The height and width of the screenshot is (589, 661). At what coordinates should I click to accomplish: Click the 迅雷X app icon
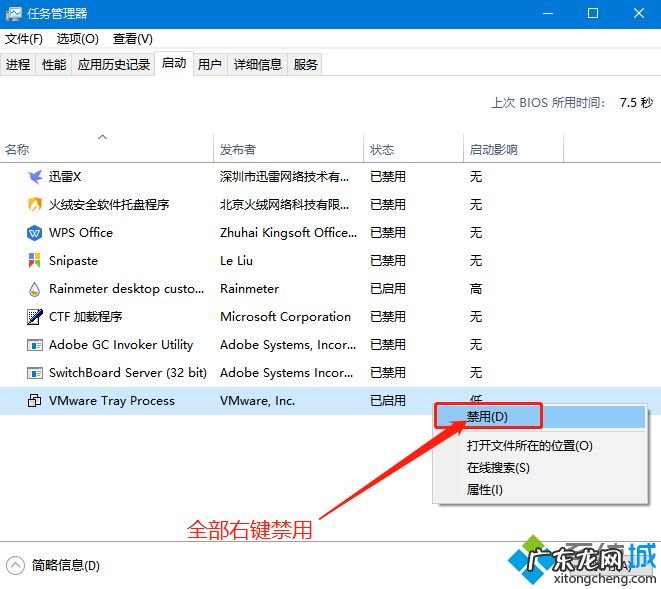35,177
